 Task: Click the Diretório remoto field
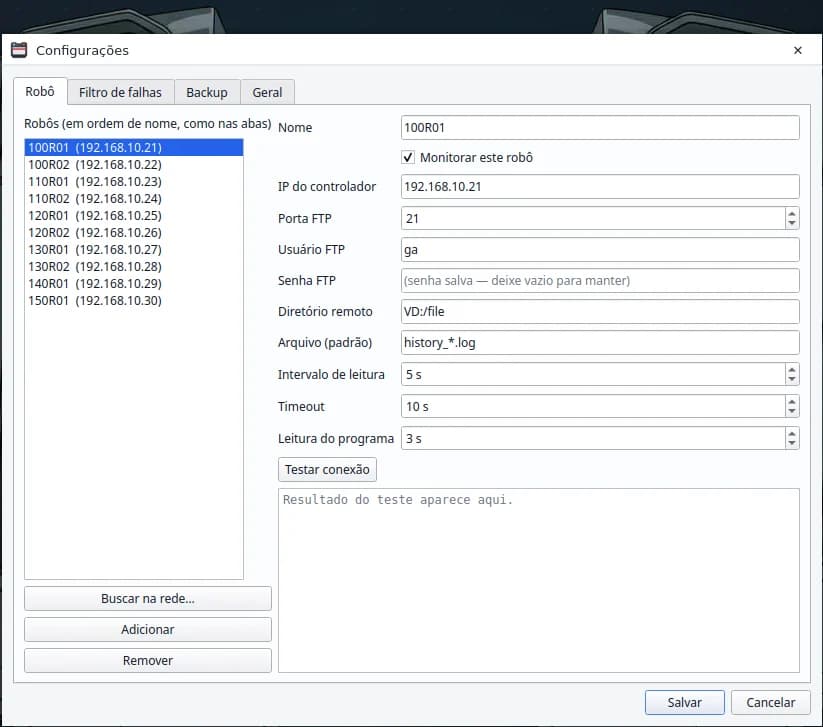coord(600,311)
